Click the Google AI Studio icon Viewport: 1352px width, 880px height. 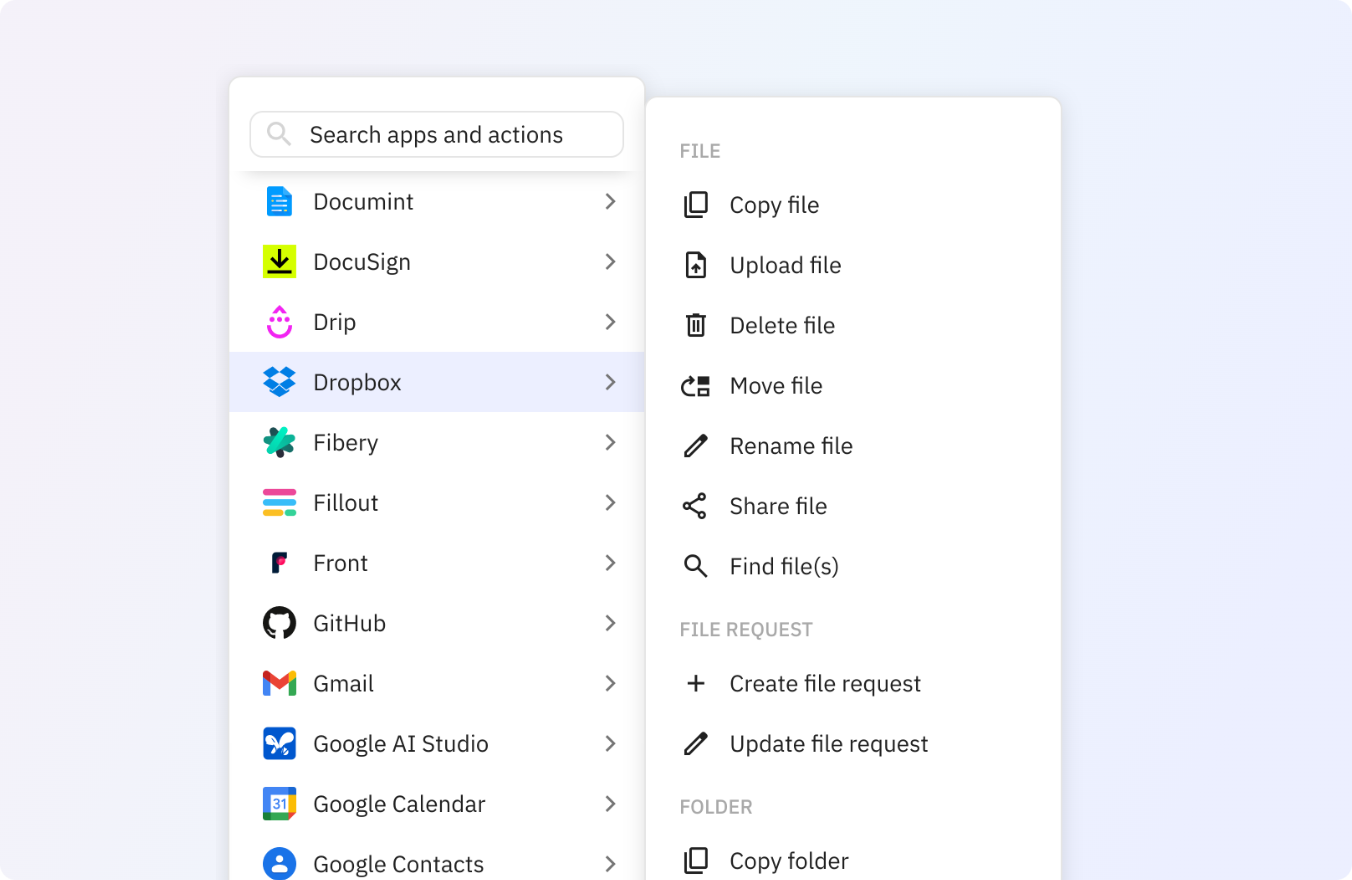tap(279, 743)
